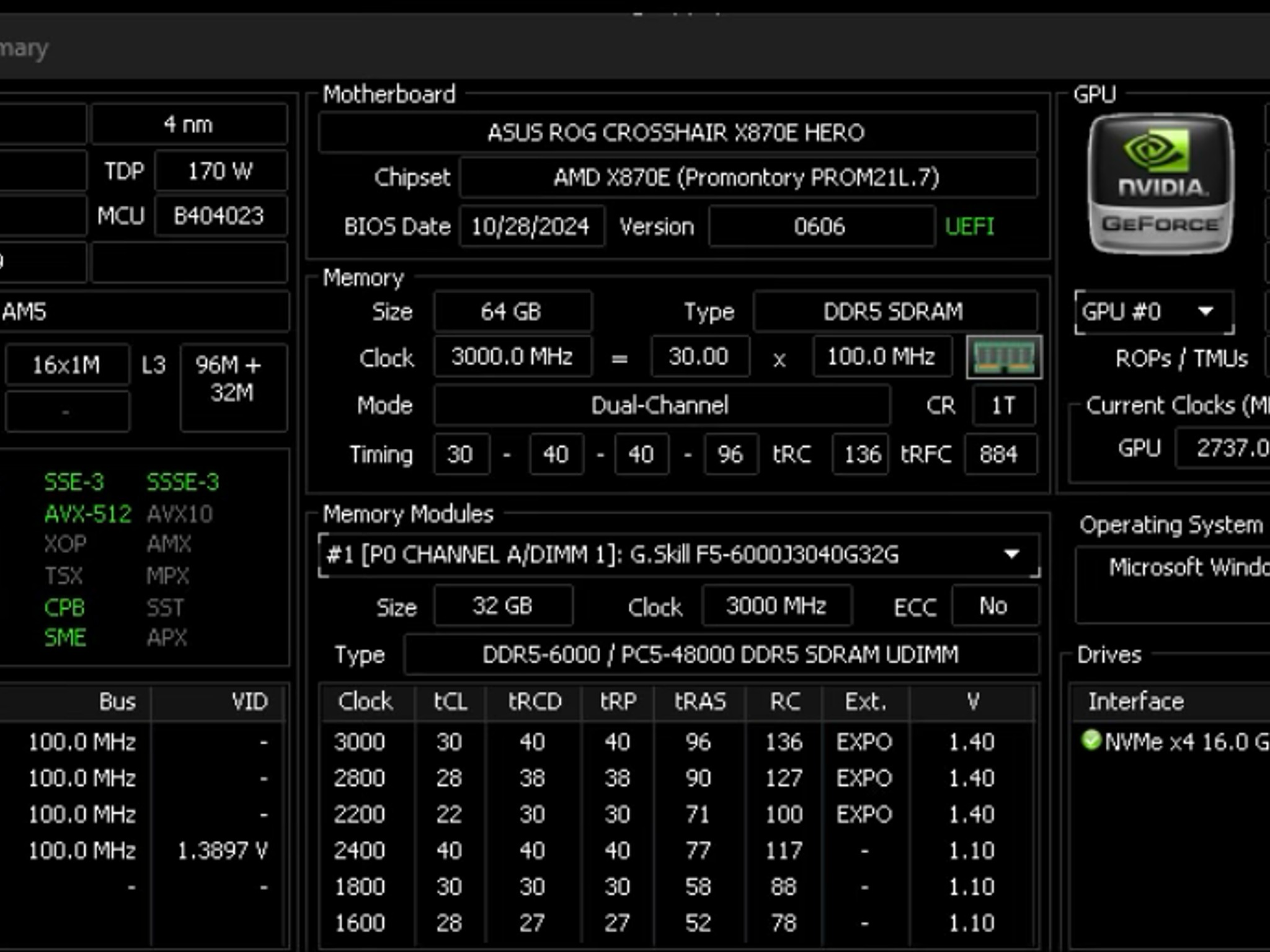Expand the memory module selector for DIMM 1
The height and width of the screenshot is (952, 1270).
coord(679,555)
